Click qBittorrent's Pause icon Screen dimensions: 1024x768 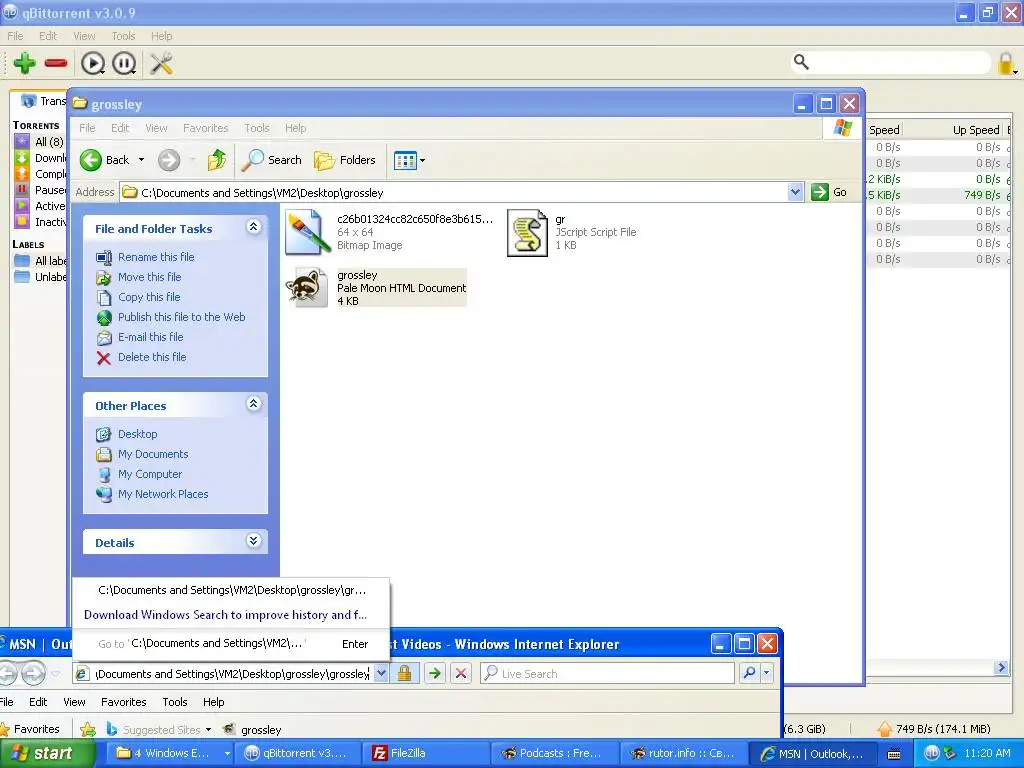pyautogui.click(x=124, y=63)
